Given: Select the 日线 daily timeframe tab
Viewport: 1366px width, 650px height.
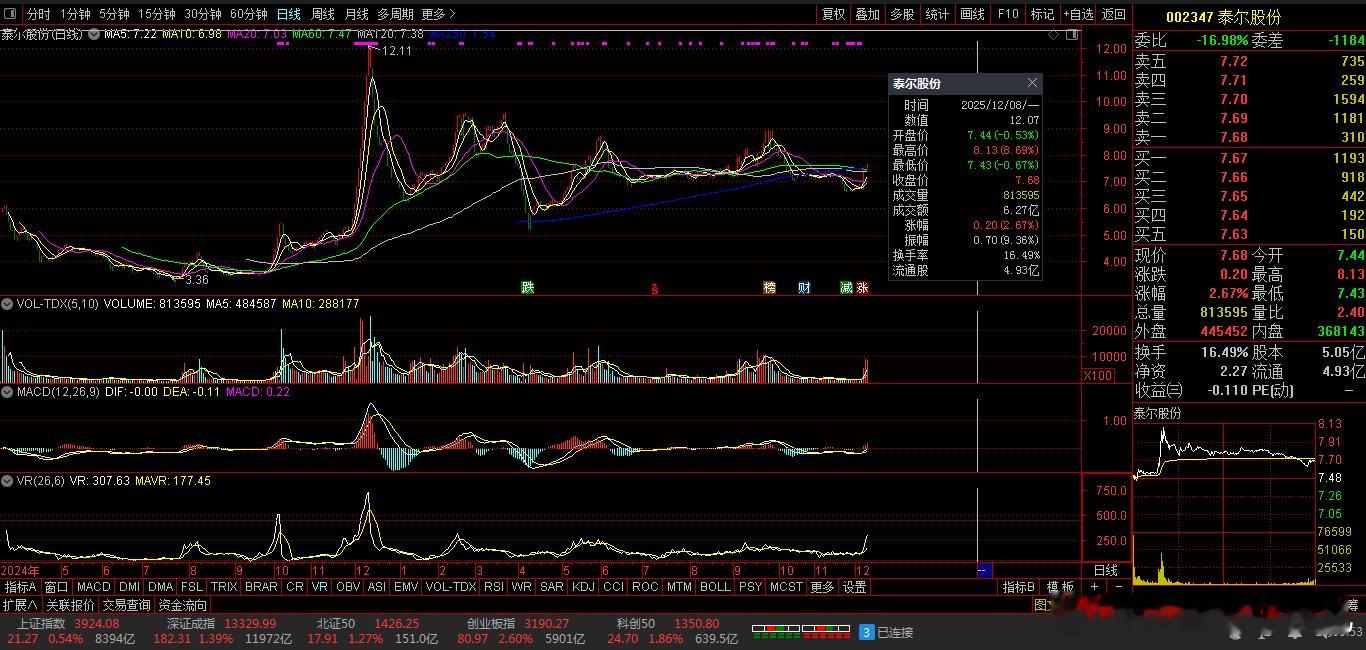Looking at the screenshot, I should click(288, 14).
